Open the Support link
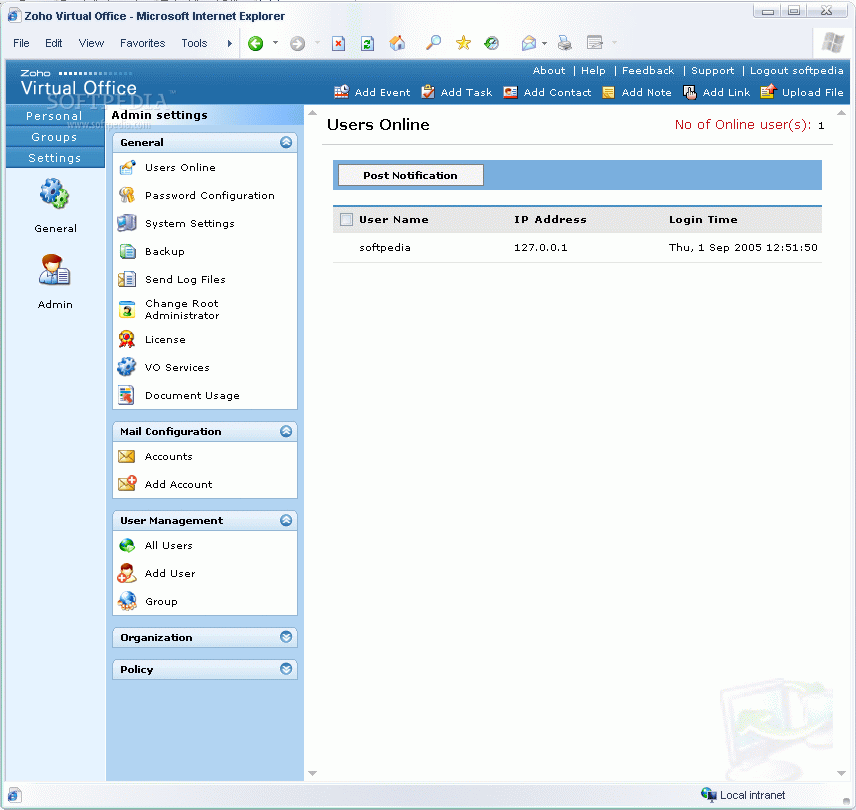 712,70
